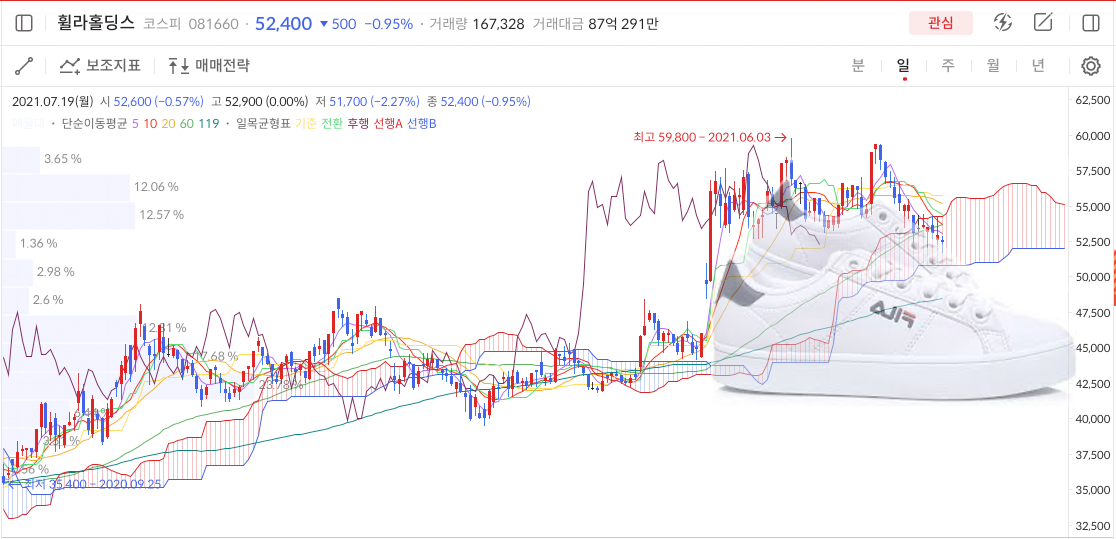Click 거래대금 87억 291만 value

tap(623, 24)
